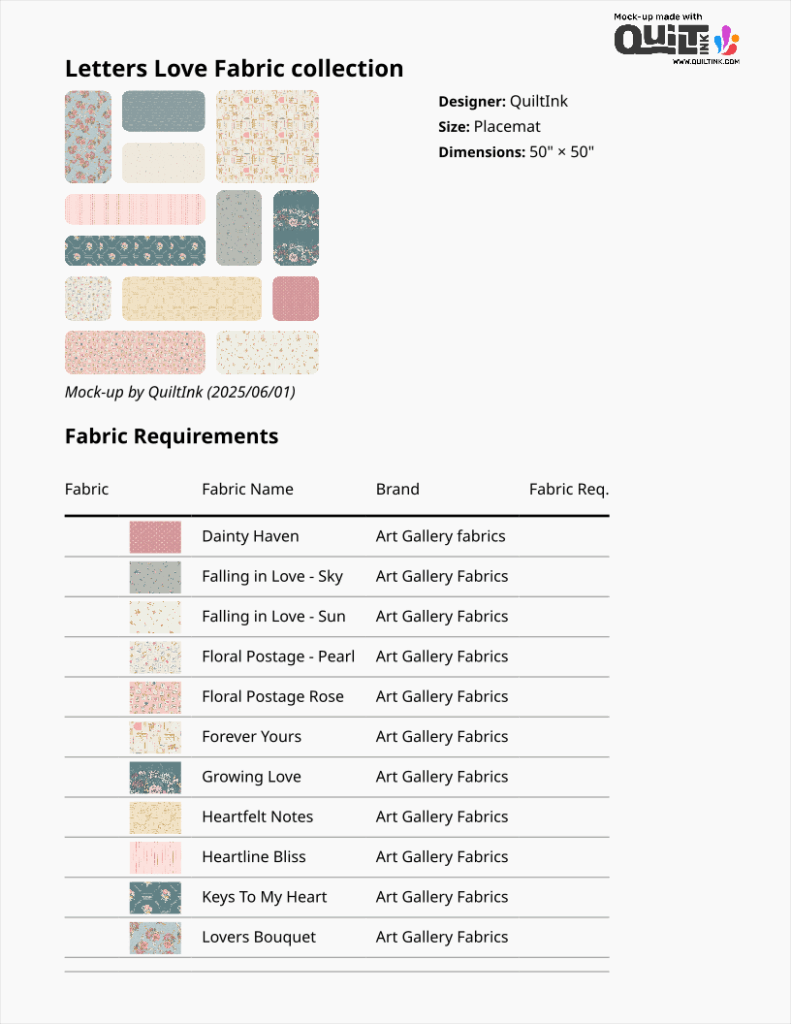Image resolution: width=791 pixels, height=1024 pixels.
Task: Click the Heartfelt Notes table swatch
Action: (155, 818)
